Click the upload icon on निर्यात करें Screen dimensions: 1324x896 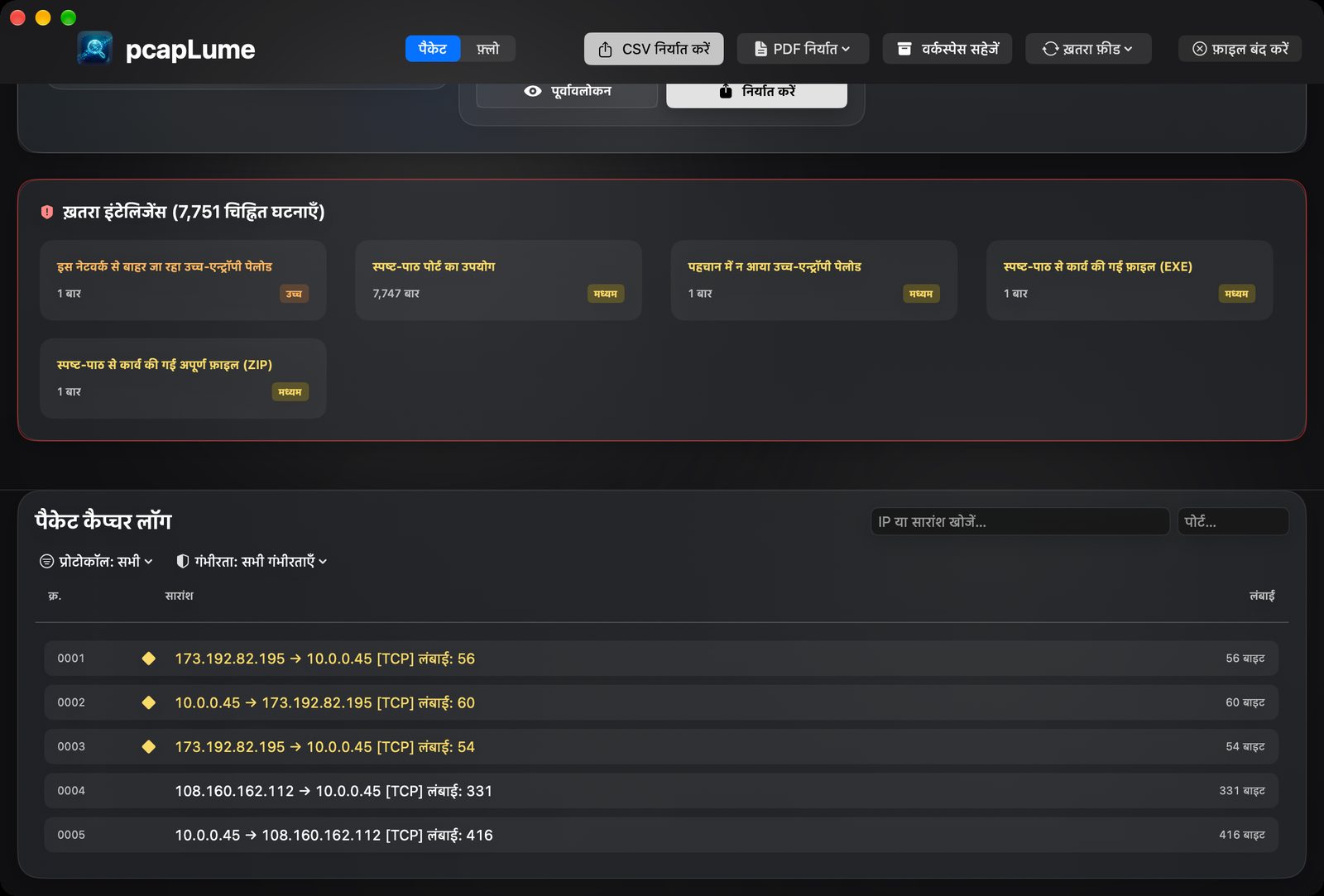pyautogui.click(x=726, y=91)
